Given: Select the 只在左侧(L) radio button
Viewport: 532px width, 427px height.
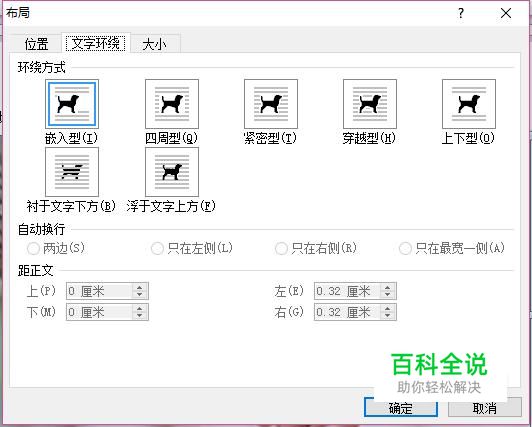Looking at the screenshot, I should click(x=157, y=249).
